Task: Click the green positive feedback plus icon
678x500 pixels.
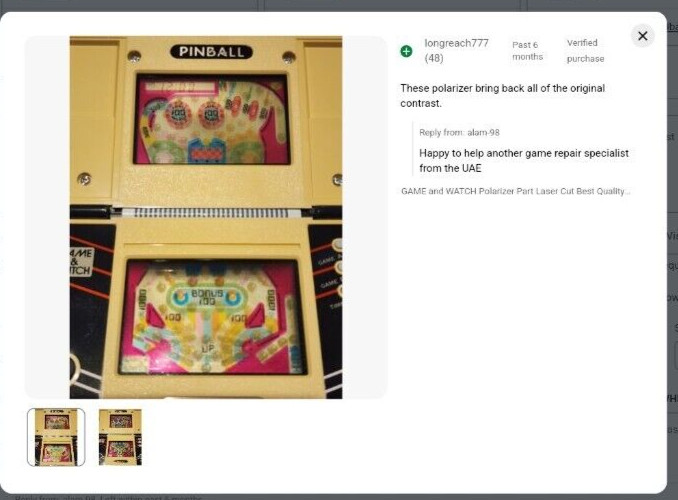Action: click(406, 51)
